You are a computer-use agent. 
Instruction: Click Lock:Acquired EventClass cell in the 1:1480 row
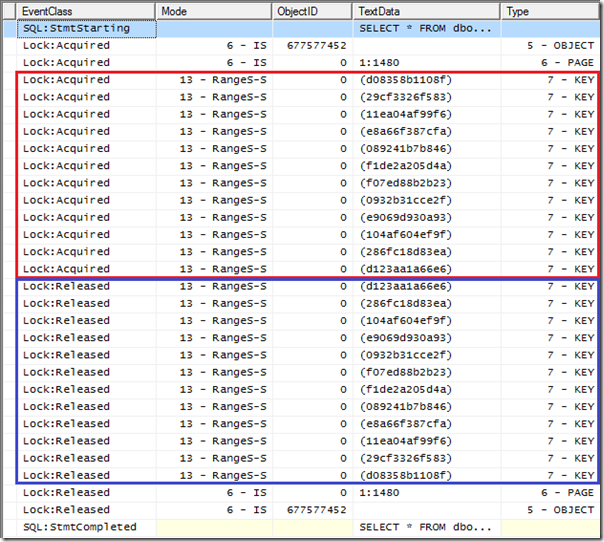[66, 62]
